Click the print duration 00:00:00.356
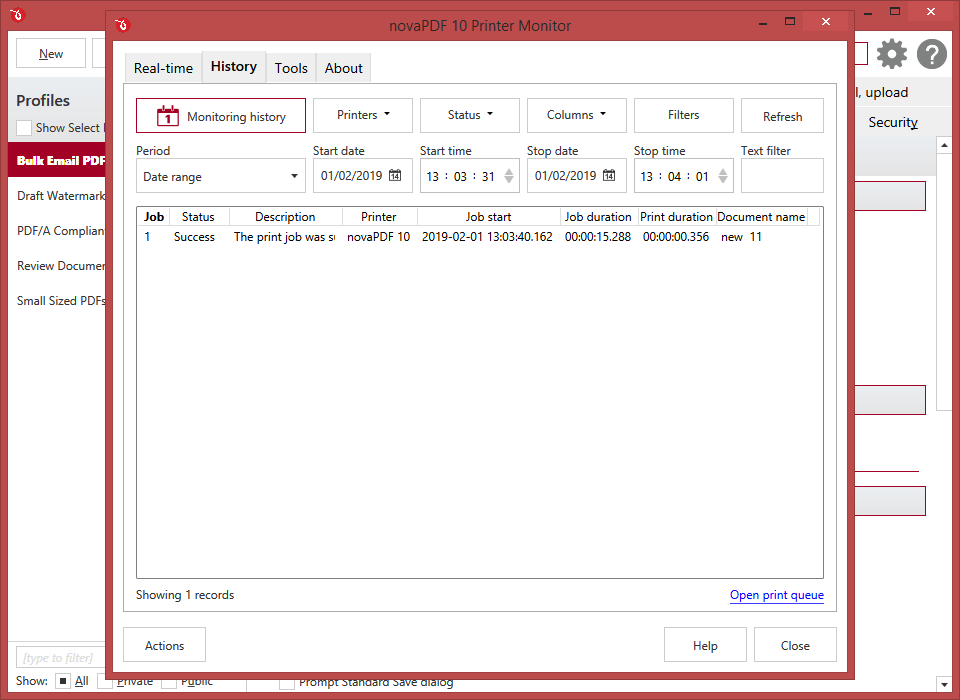Image resolution: width=960 pixels, height=700 pixels. (x=675, y=236)
